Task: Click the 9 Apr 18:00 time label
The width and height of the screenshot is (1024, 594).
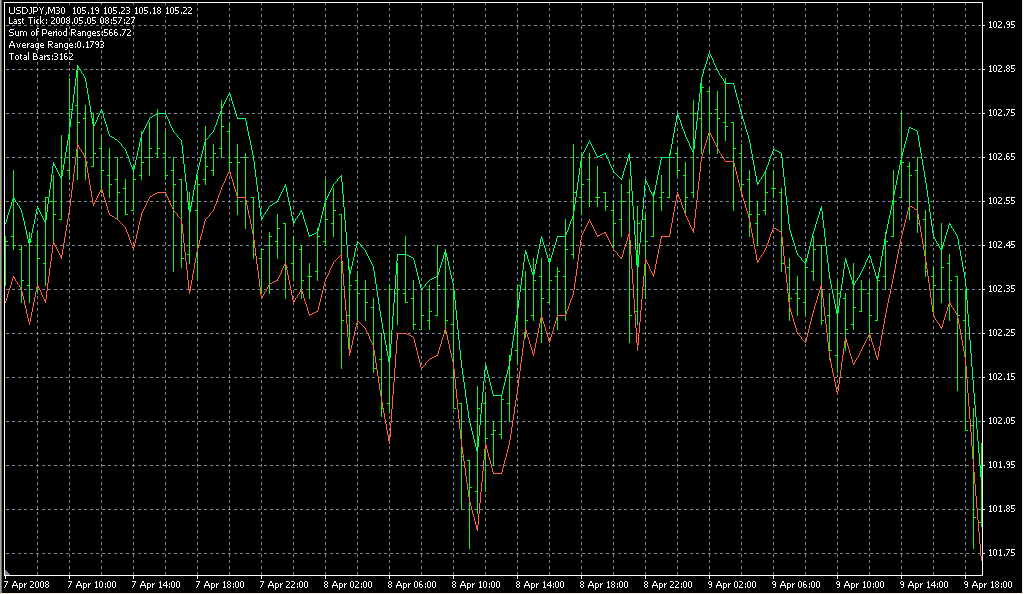Action: pos(989,584)
